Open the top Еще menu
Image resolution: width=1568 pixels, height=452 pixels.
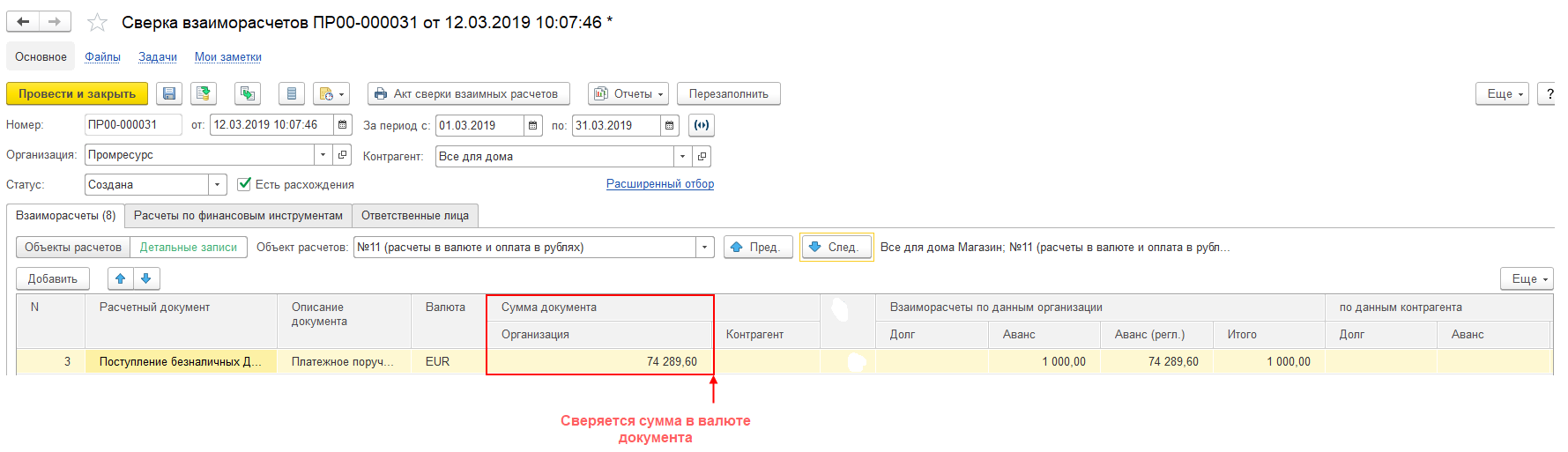click(1503, 93)
